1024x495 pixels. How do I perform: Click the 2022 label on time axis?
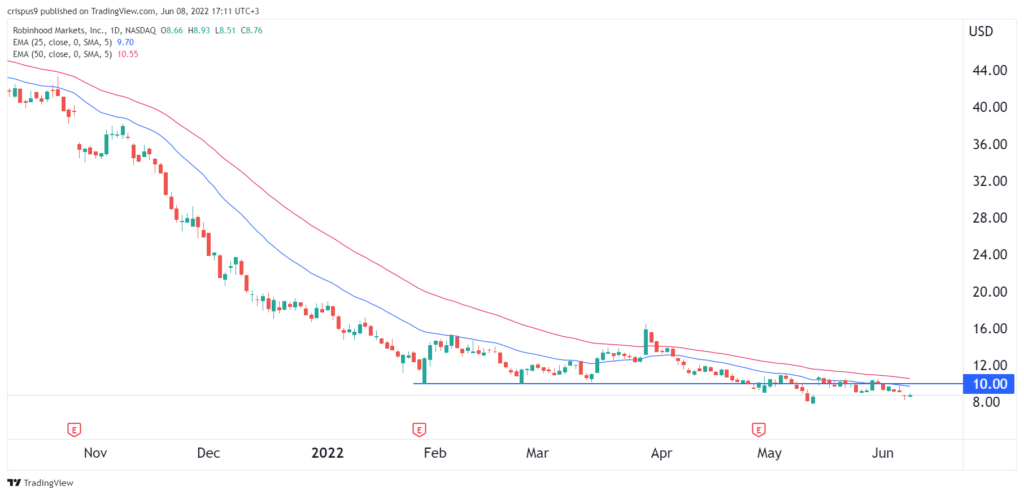(x=327, y=453)
